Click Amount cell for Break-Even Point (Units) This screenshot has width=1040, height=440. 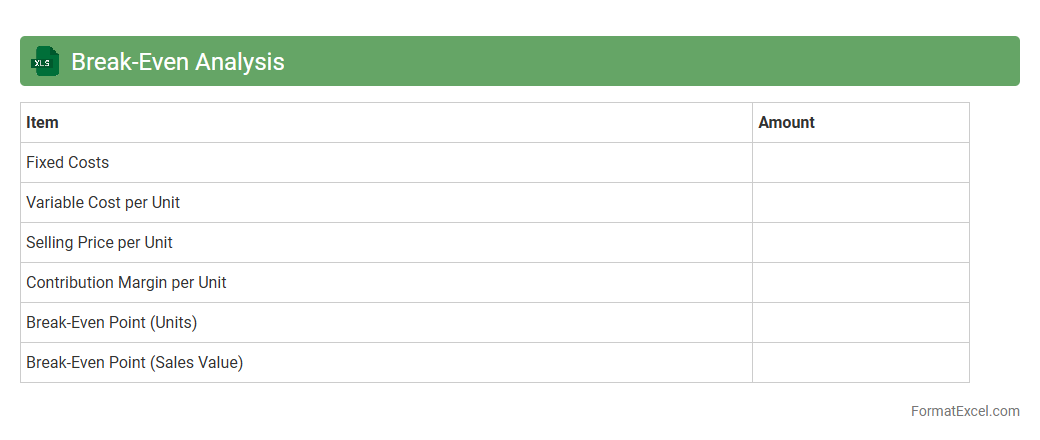tap(860, 323)
